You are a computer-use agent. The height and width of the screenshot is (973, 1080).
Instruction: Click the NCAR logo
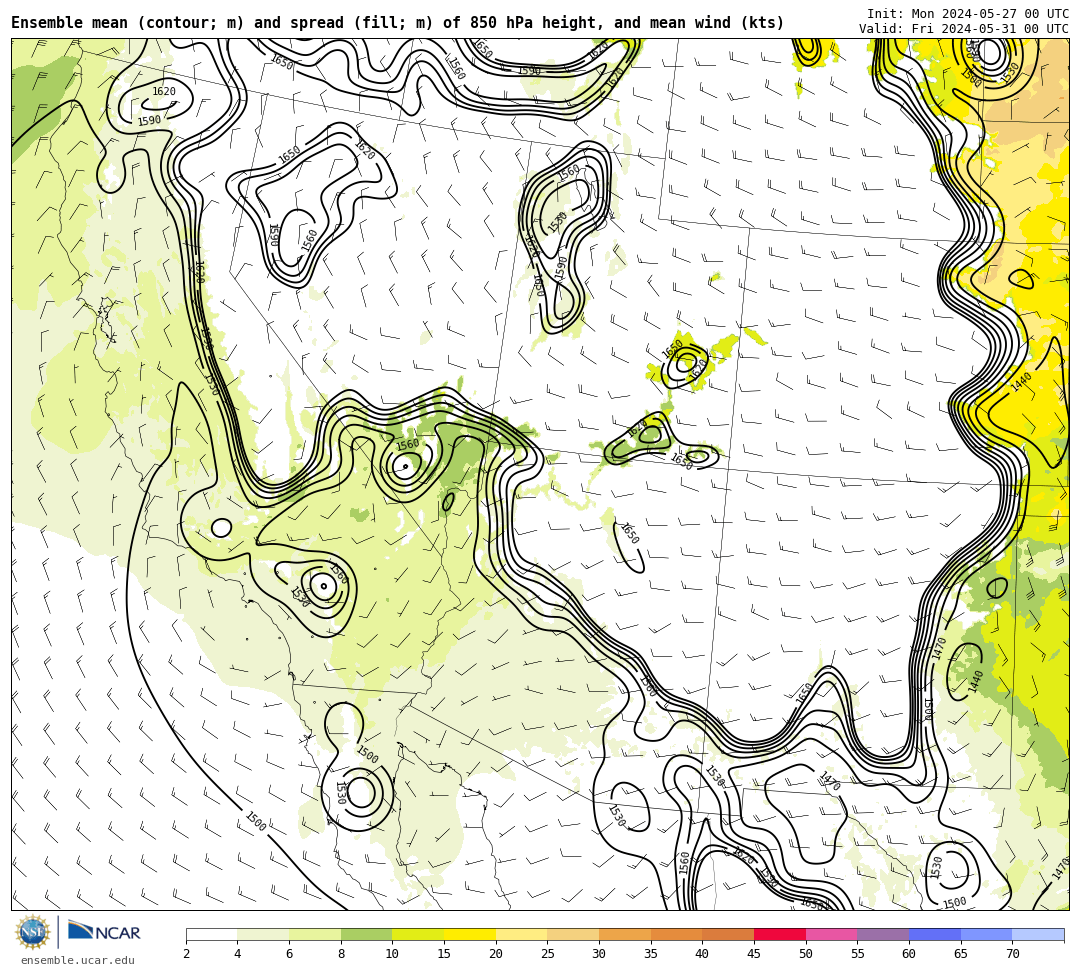click(104, 932)
